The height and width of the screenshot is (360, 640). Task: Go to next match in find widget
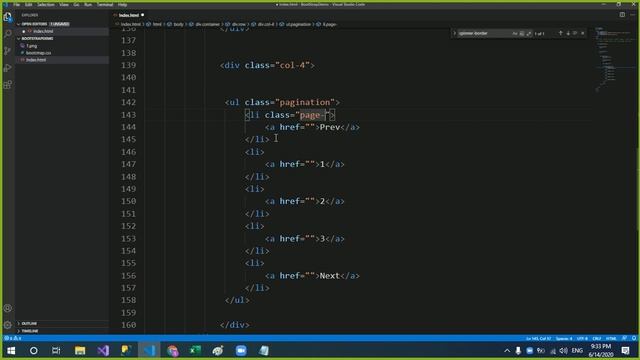[568, 33]
